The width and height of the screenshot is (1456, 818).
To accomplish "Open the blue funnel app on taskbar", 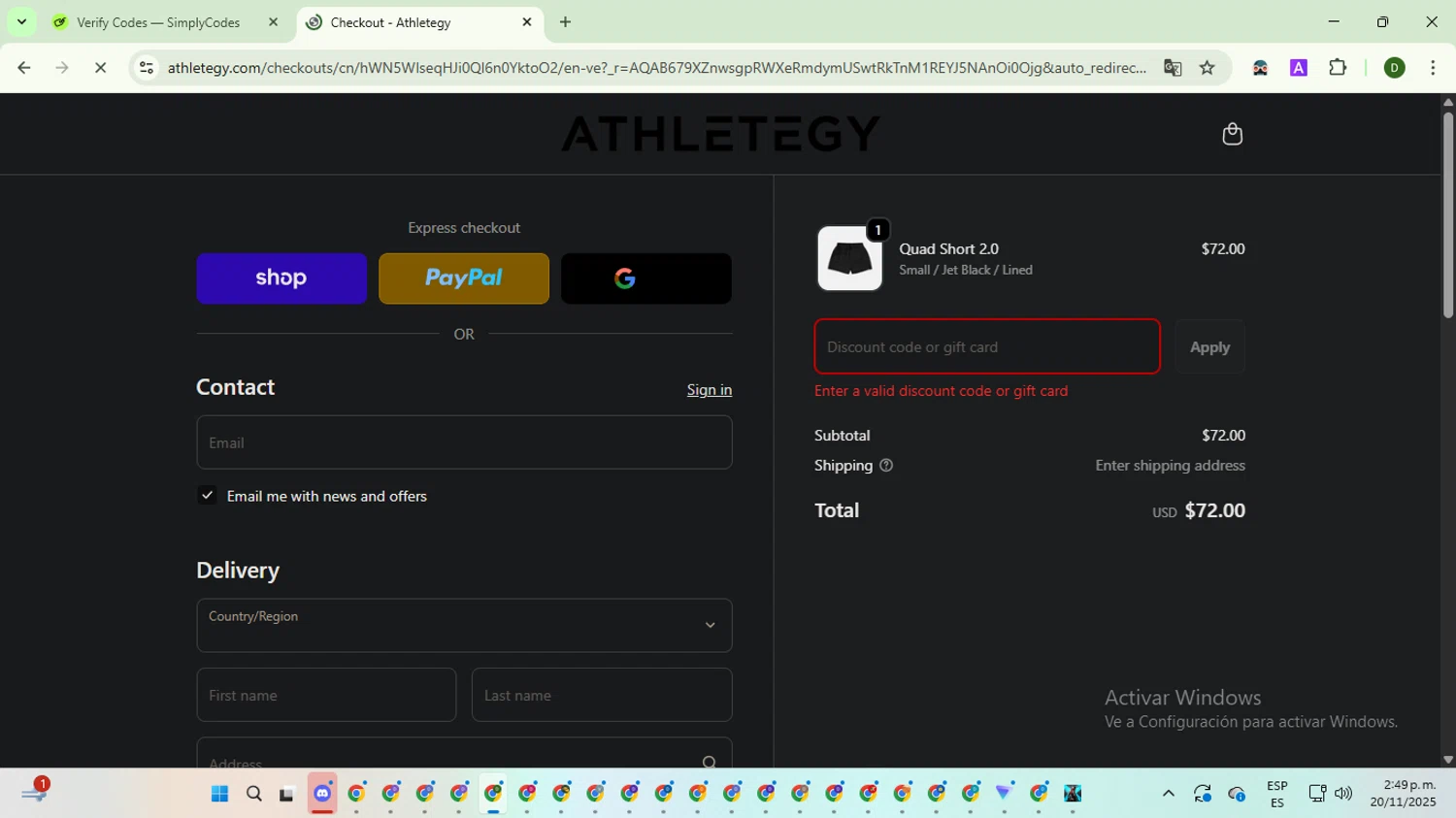I will (x=1005, y=794).
